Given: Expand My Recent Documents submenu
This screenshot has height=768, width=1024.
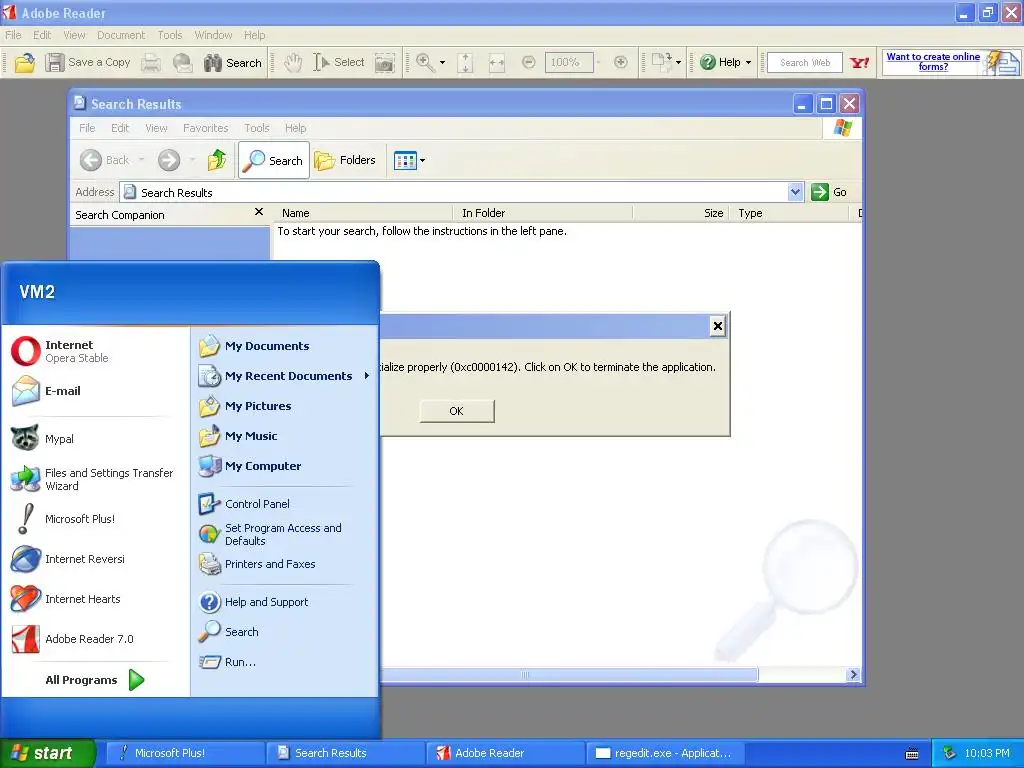Looking at the screenshot, I should click(284, 376).
